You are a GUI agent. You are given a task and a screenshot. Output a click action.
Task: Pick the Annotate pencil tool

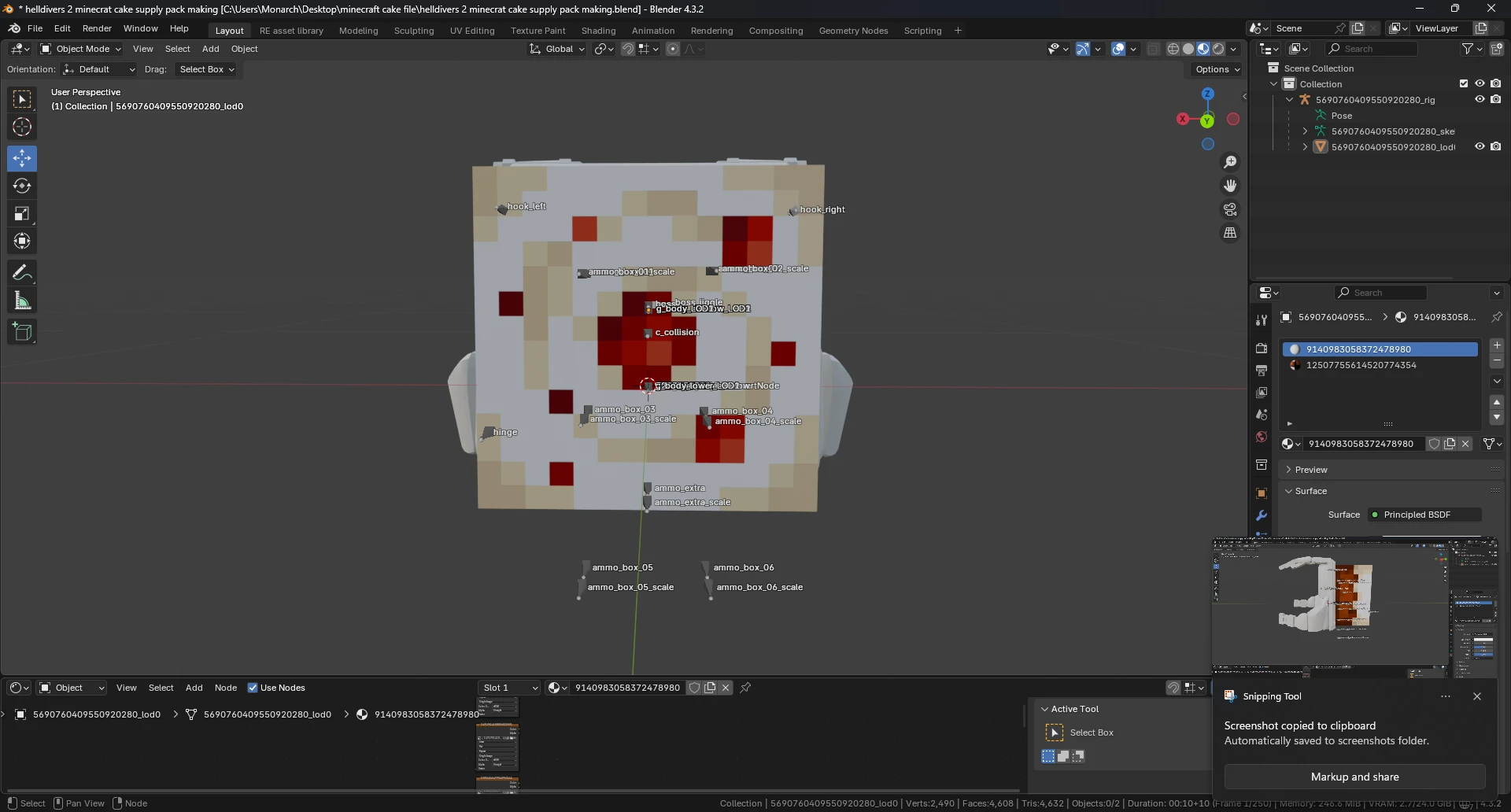pos(22,272)
